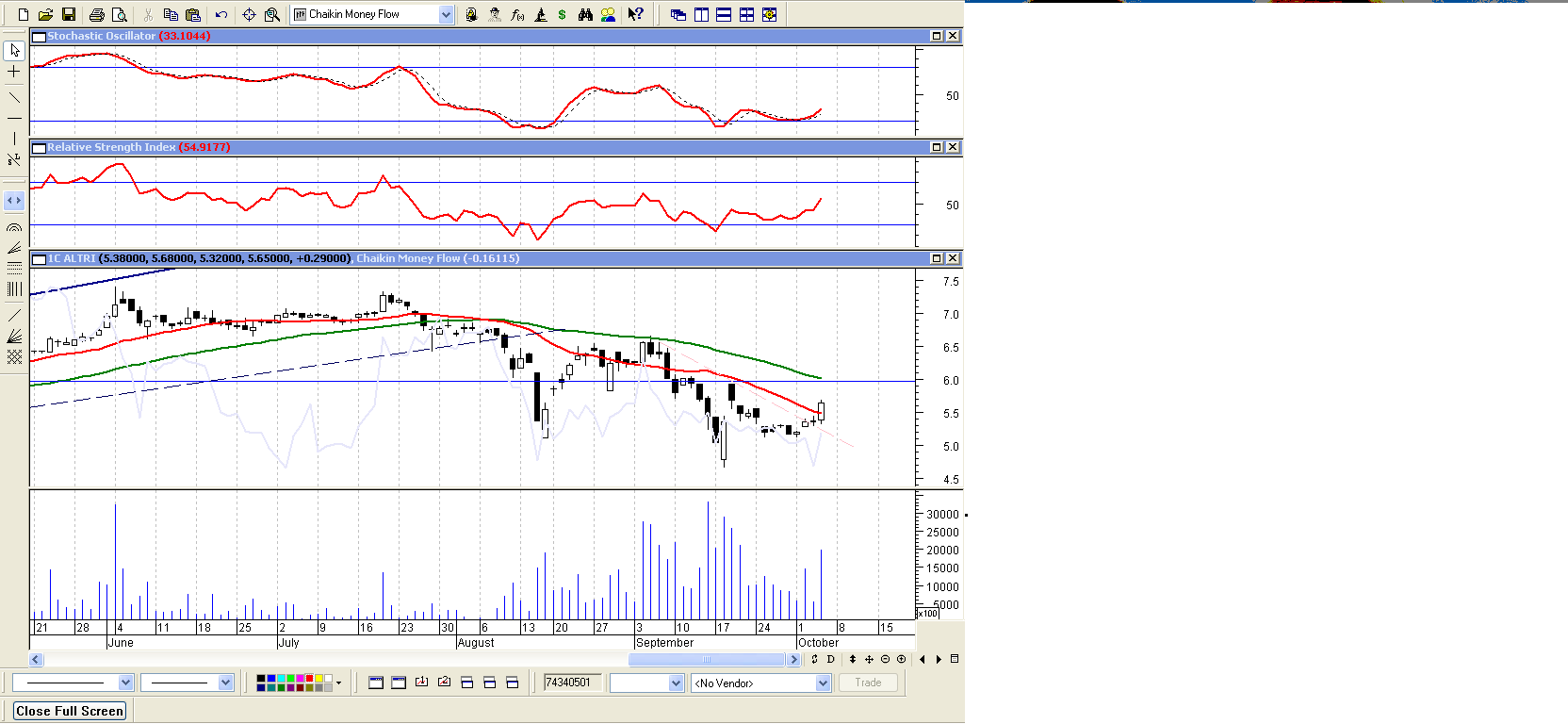1568x724 pixels.
Task: Click the zoom in plus circle icon
Action: [x=901, y=660]
